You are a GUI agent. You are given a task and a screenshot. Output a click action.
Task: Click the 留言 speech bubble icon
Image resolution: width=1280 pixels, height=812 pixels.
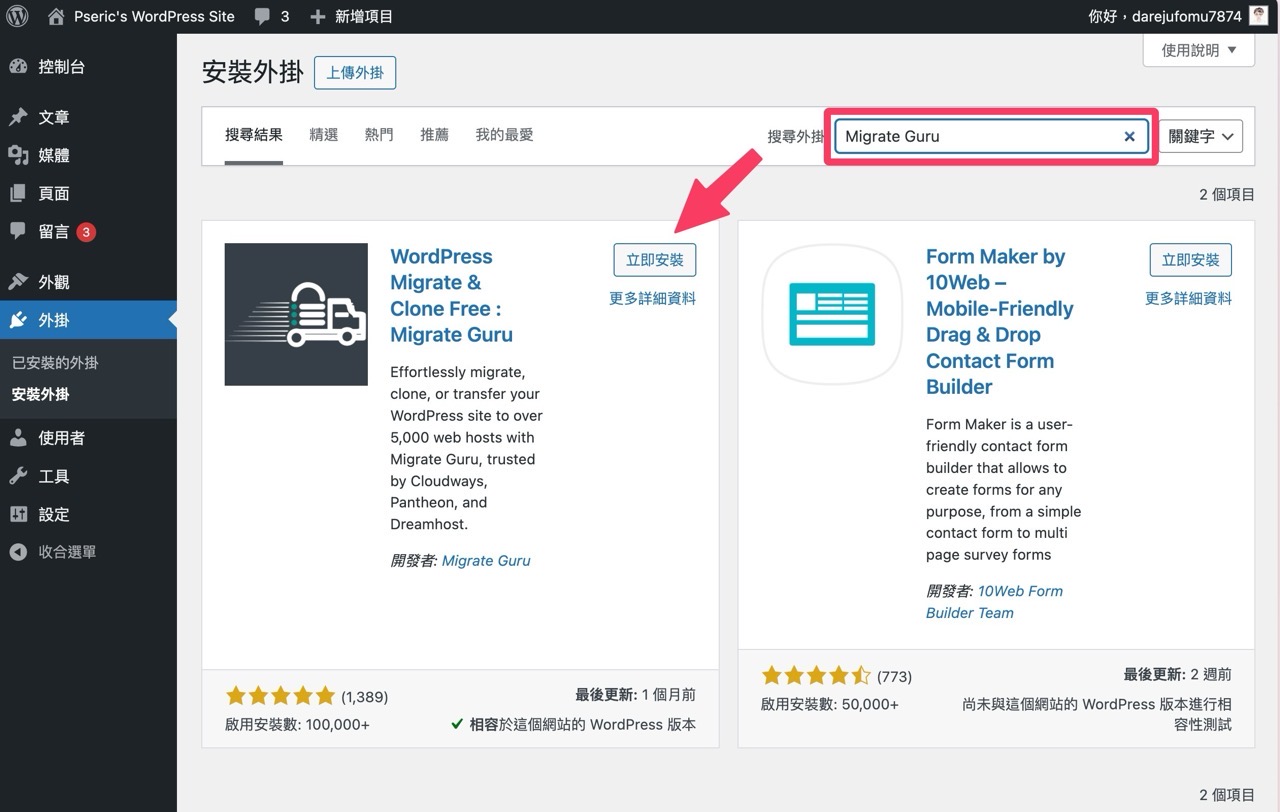click(18, 231)
